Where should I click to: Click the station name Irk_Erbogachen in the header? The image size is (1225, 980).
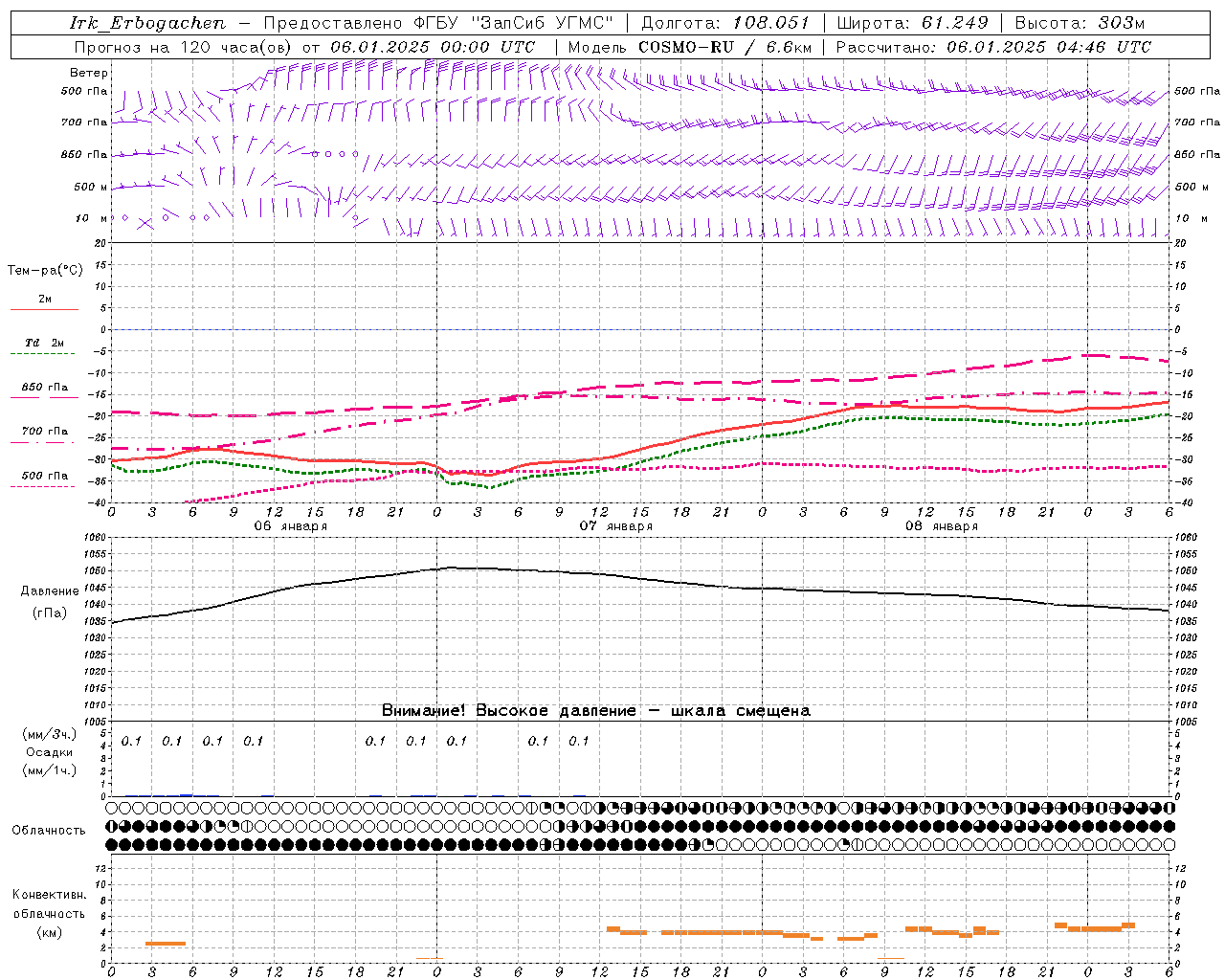(147, 23)
